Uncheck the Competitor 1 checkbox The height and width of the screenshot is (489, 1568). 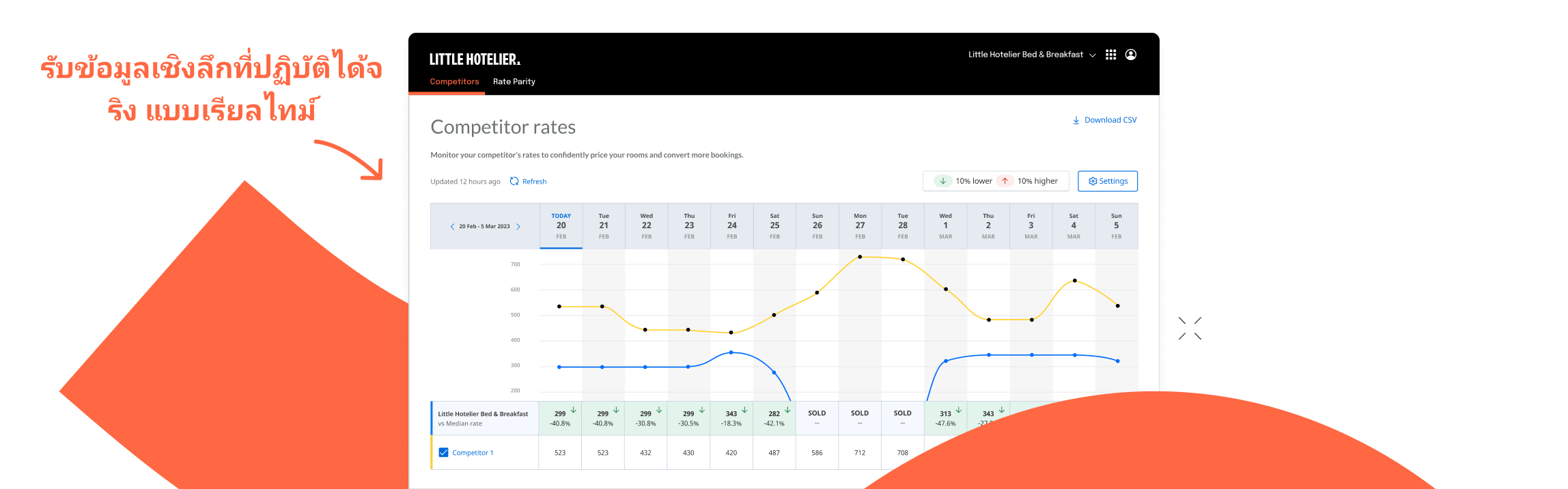(x=443, y=452)
